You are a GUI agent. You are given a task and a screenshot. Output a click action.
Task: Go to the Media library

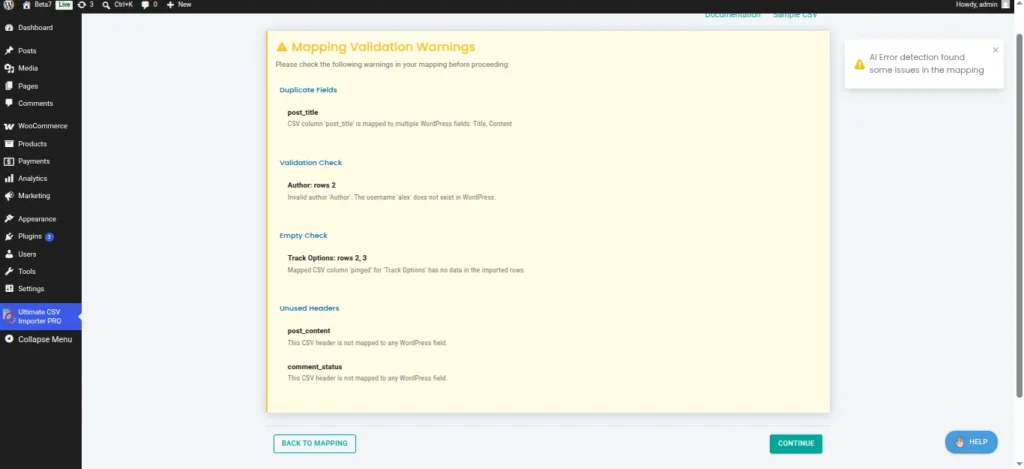28,68
